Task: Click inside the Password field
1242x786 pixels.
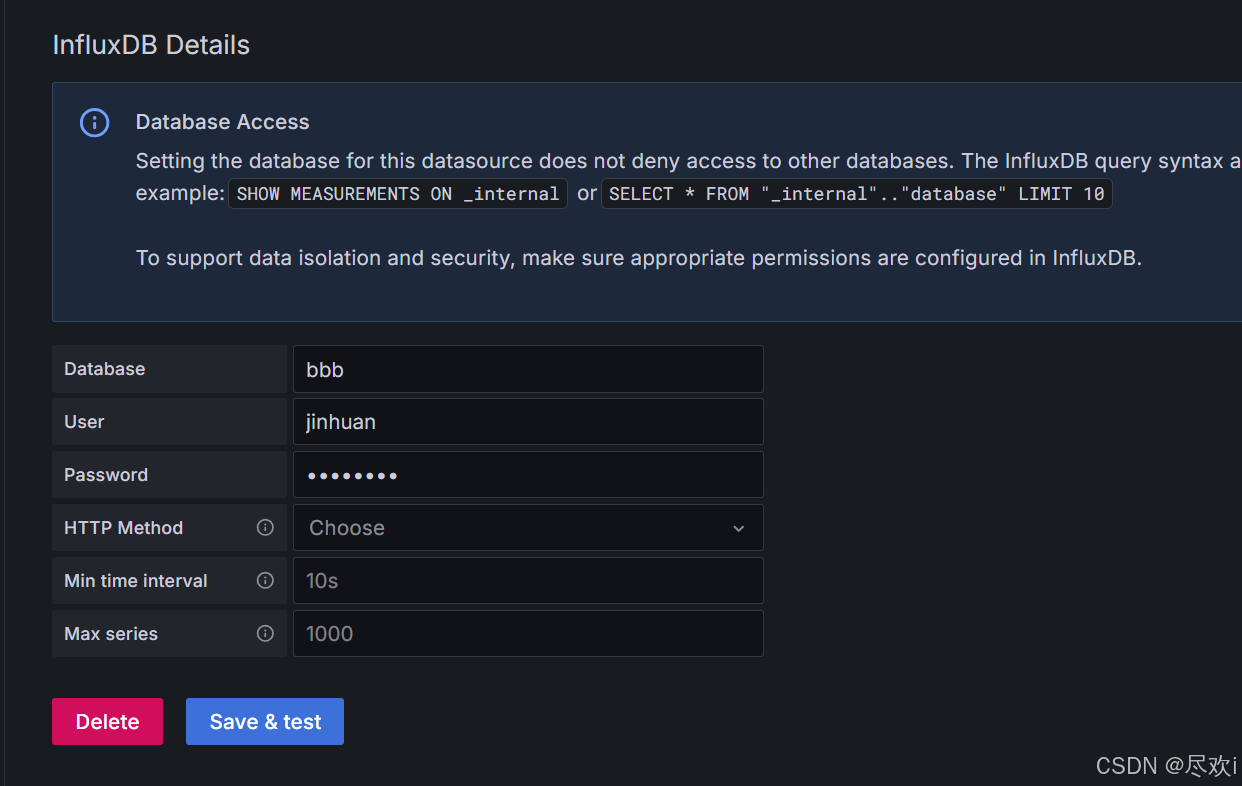Action: [x=528, y=475]
